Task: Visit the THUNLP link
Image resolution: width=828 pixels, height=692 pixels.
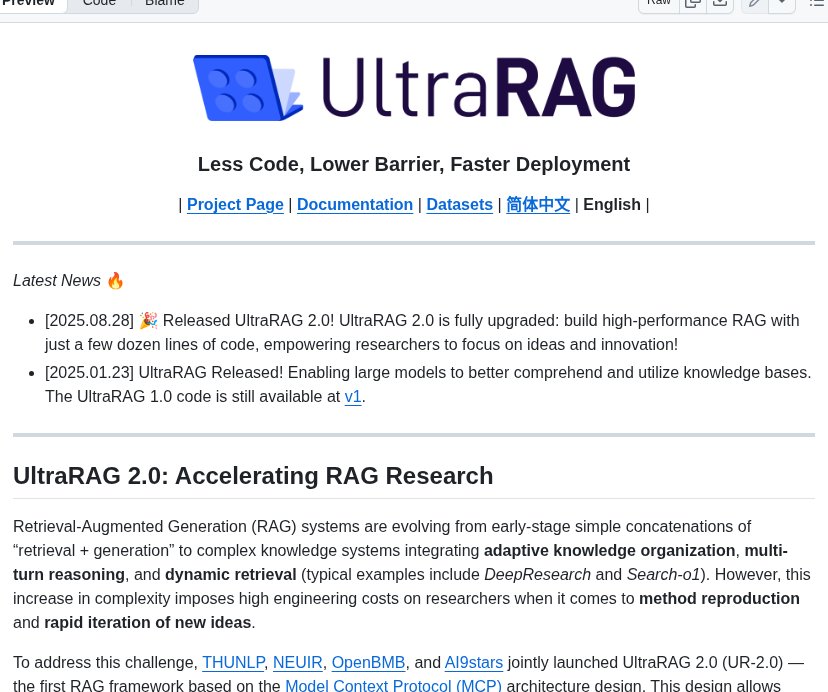Action: pos(233,662)
